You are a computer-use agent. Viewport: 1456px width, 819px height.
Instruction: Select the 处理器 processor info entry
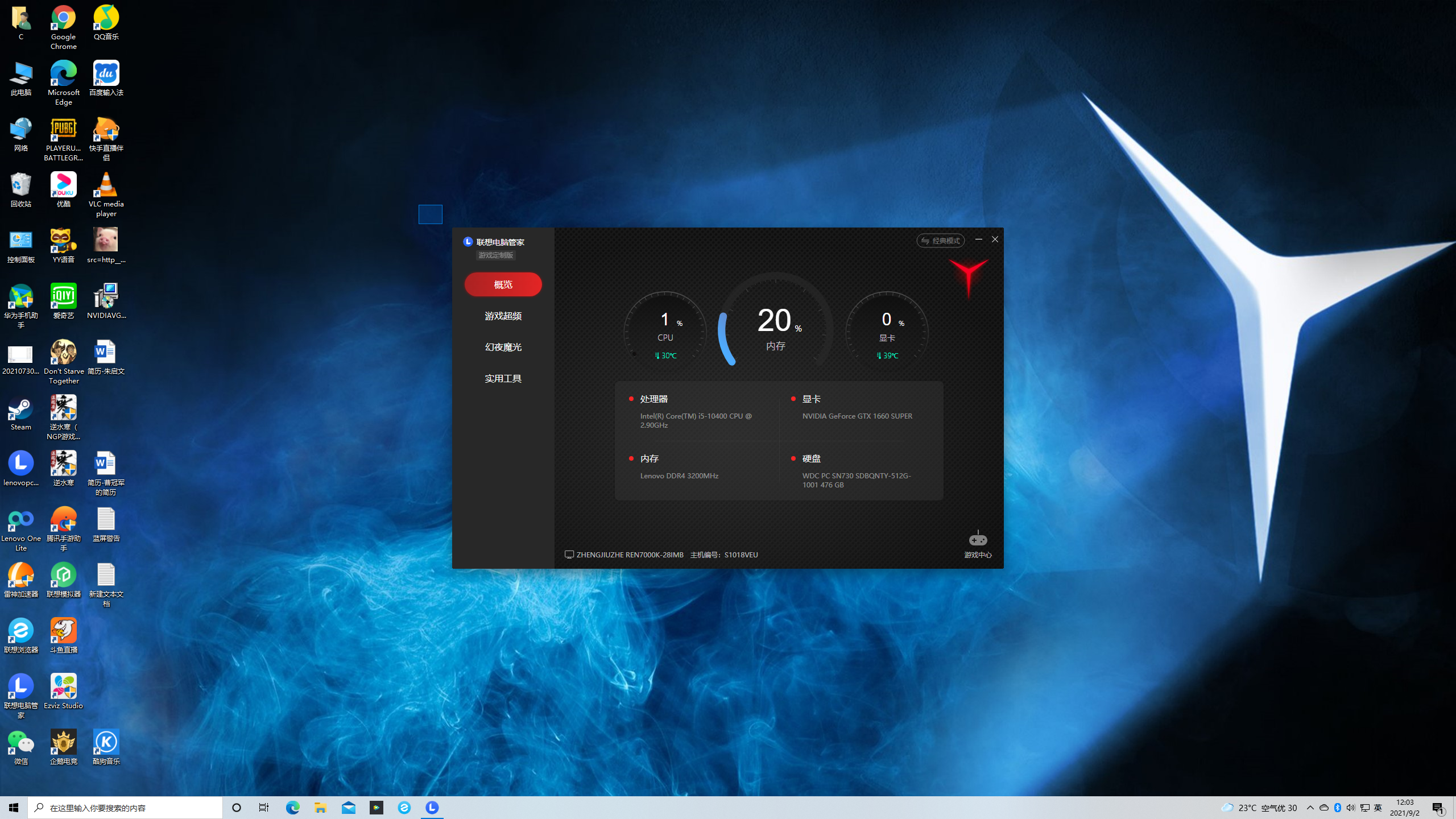pyautogui.click(x=653, y=399)
